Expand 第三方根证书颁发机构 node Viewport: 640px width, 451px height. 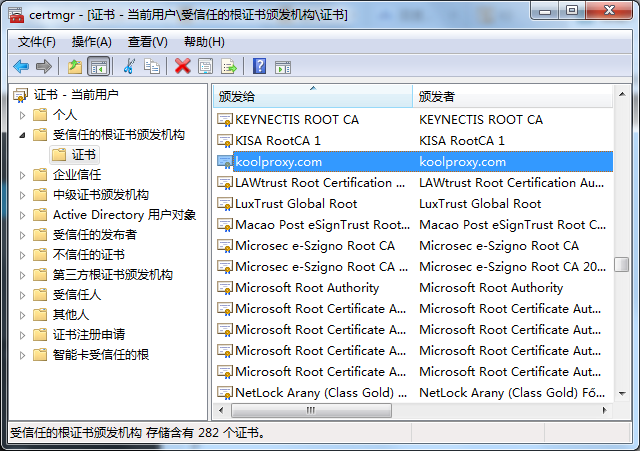[x=22, y=275]
